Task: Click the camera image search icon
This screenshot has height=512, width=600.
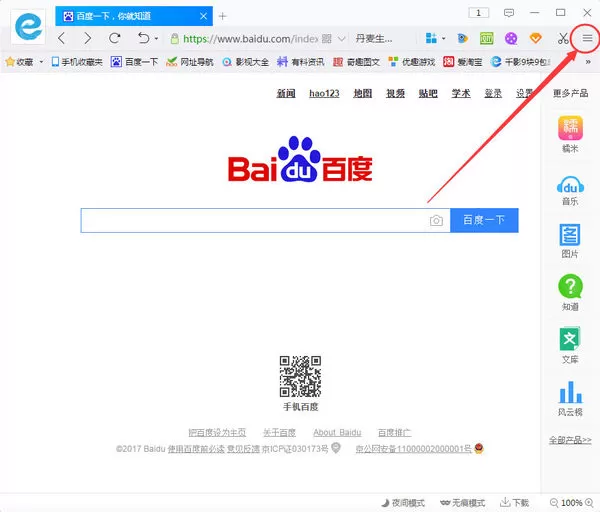Action: pyautogui.click(x=436, y=220)
